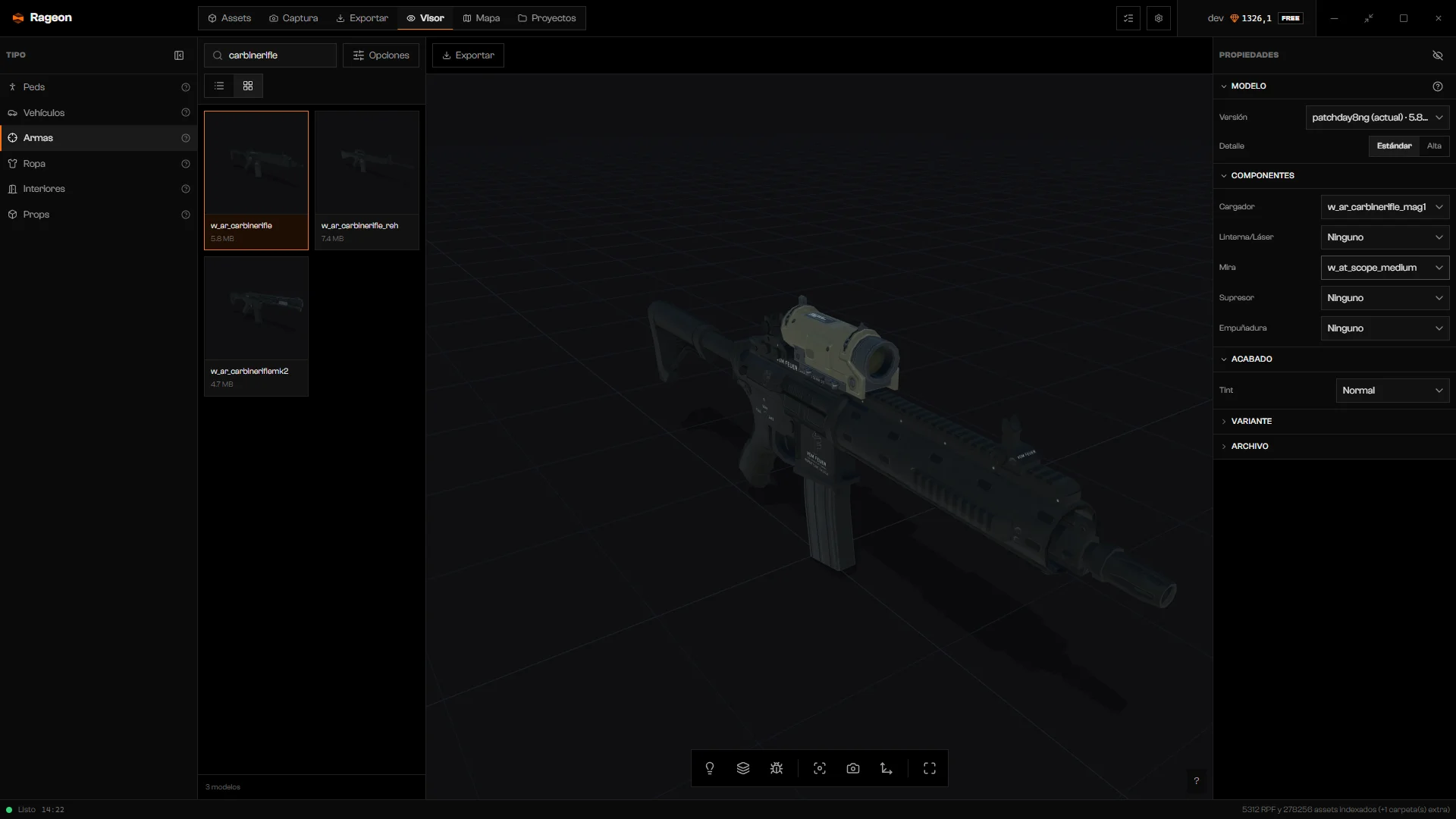
Task: Enter fullscreen with the expand icon
Action: click(930, 768)
